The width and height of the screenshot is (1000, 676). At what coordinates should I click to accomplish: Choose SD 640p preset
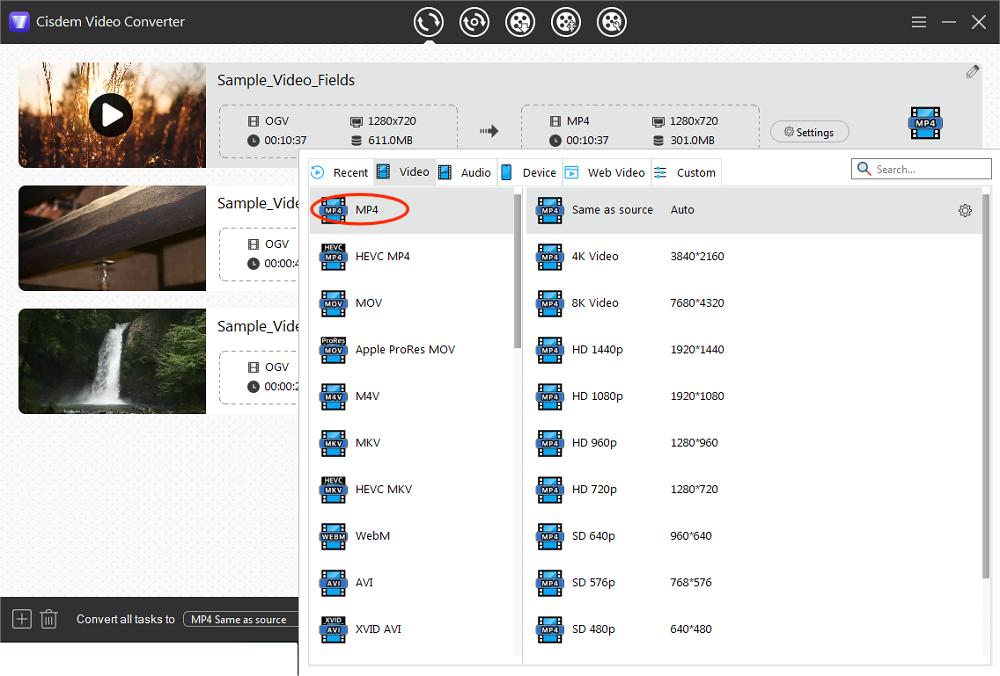754,536
